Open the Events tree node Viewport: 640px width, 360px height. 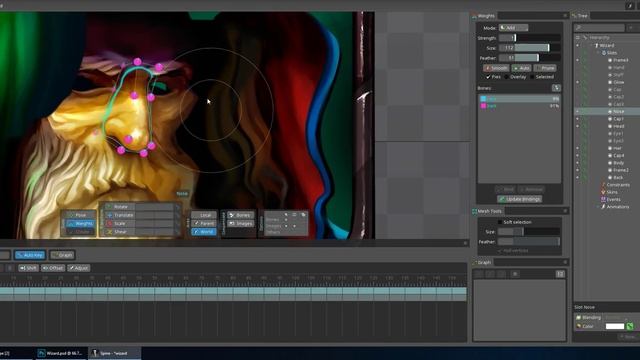click(611, 200)
